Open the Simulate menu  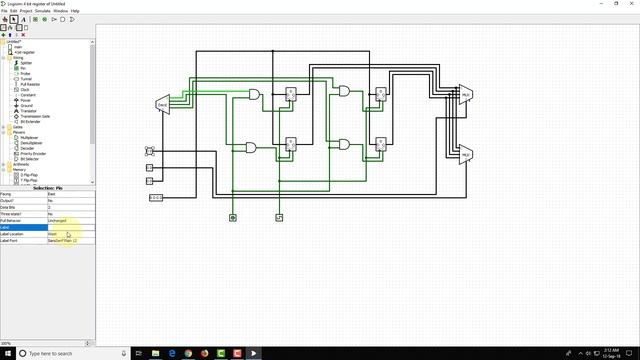tap(43, 11)
